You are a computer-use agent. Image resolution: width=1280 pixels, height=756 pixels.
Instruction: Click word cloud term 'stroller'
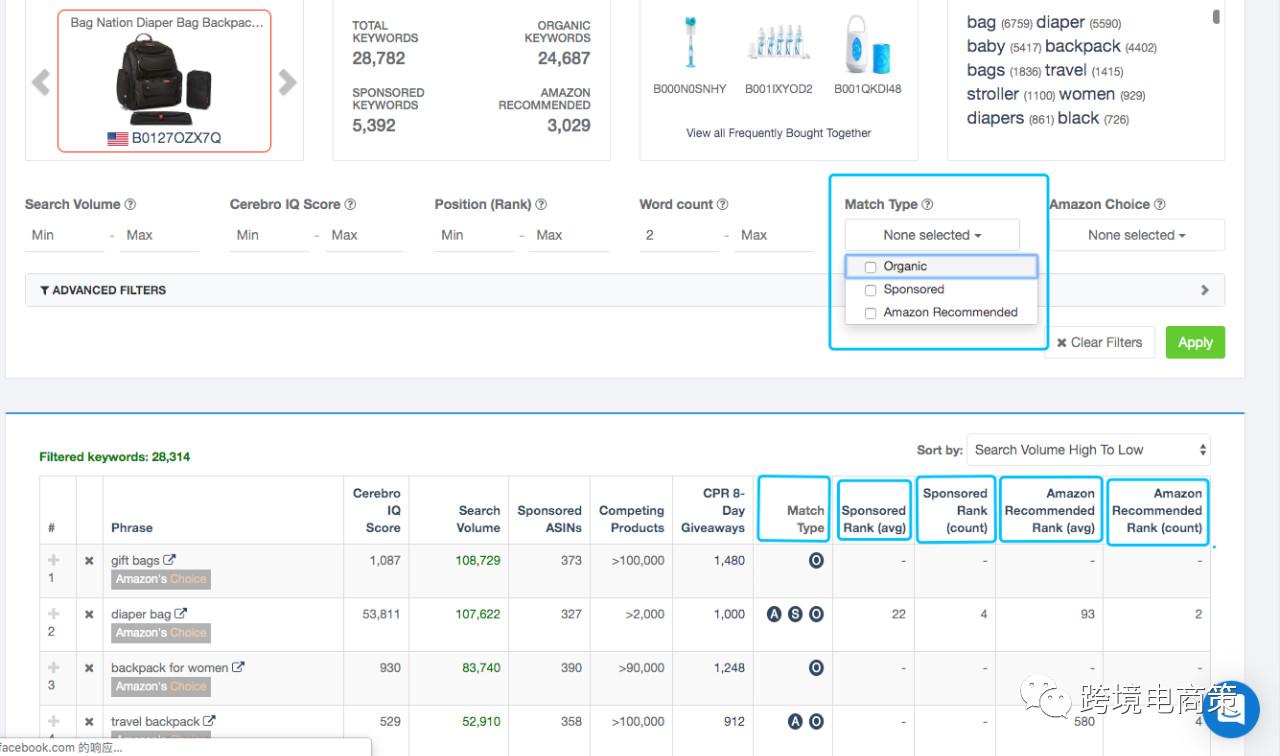click(993, 94)
